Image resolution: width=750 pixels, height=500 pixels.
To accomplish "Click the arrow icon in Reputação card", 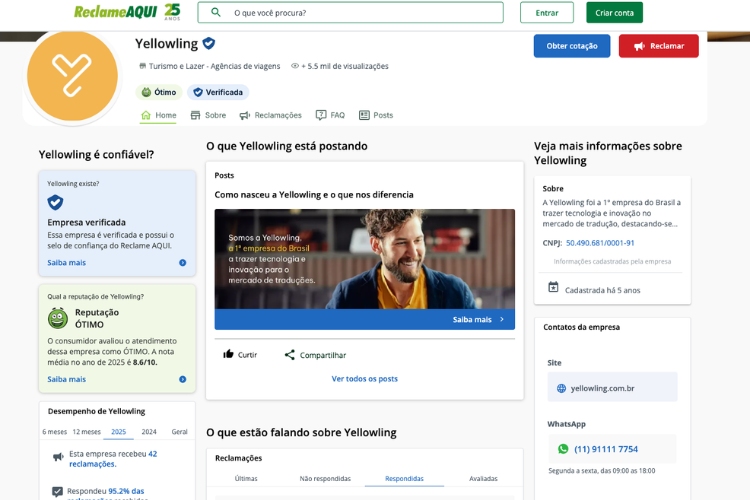I will click(183, 379).
